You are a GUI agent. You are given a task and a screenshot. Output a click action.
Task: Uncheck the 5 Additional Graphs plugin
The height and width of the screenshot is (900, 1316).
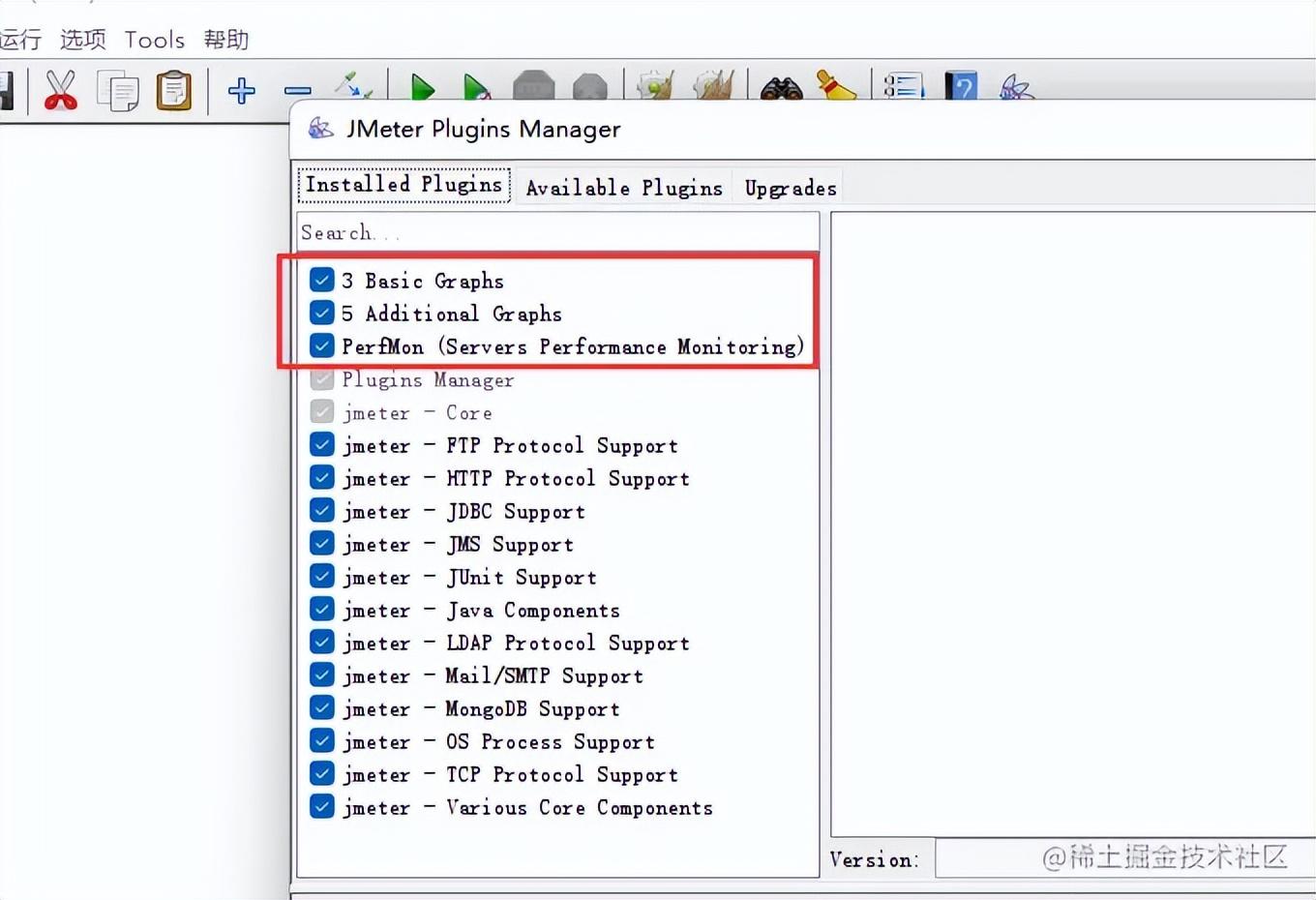point(322,313)
